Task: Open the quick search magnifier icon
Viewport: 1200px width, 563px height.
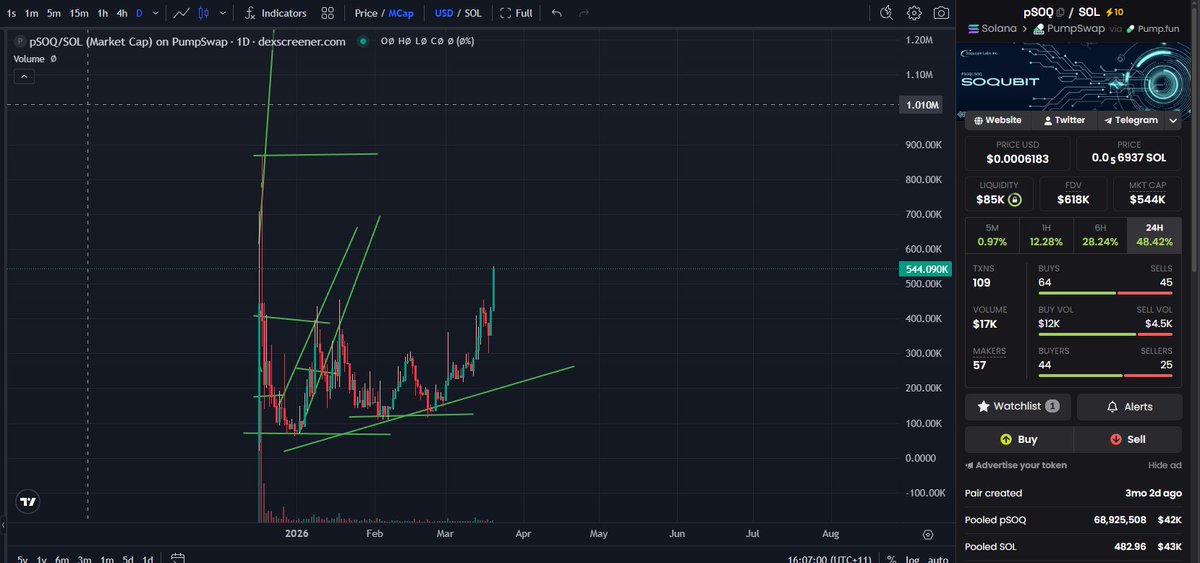Action: coord(886,13)
